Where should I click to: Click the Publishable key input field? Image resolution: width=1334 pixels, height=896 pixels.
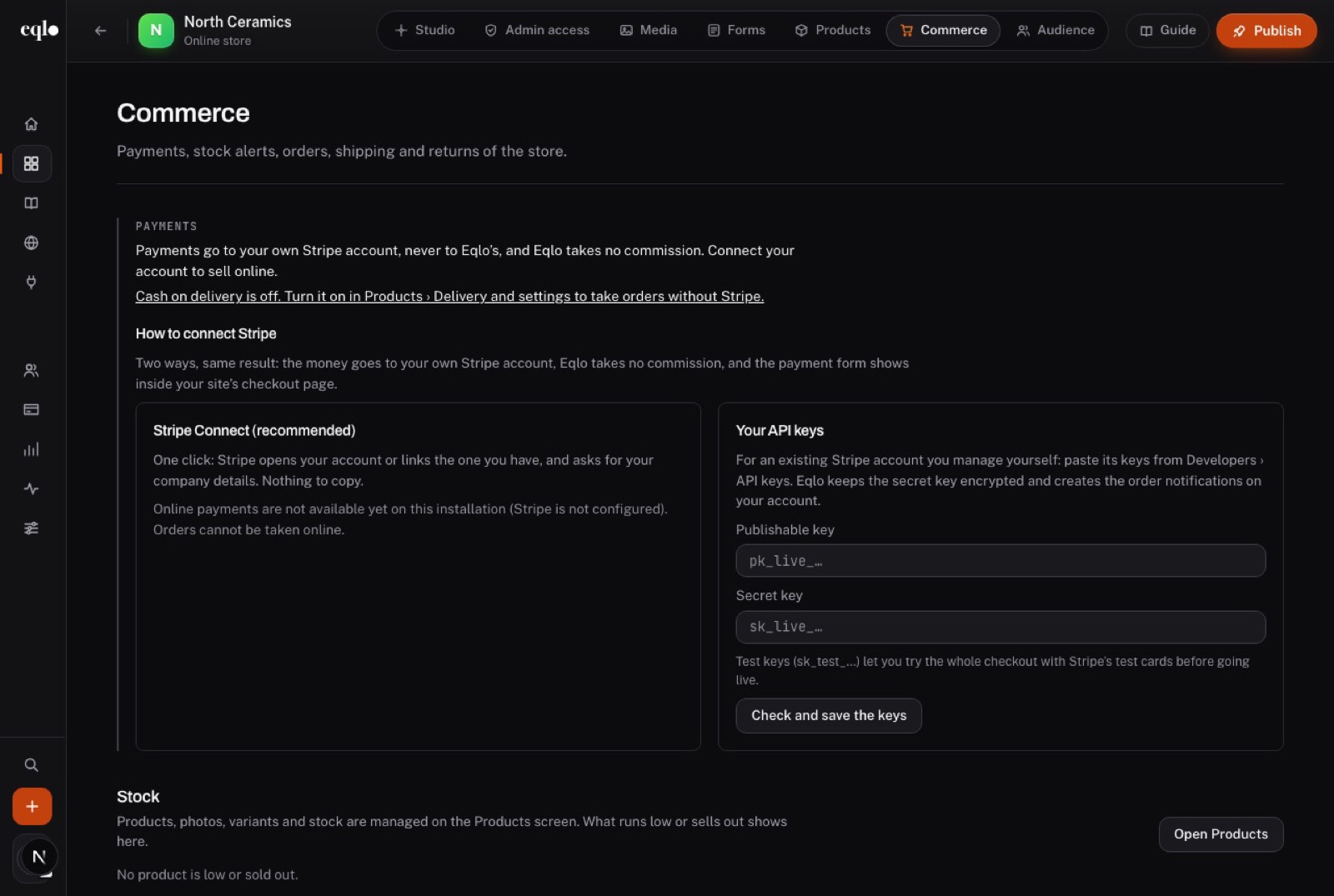point(1000,561)
